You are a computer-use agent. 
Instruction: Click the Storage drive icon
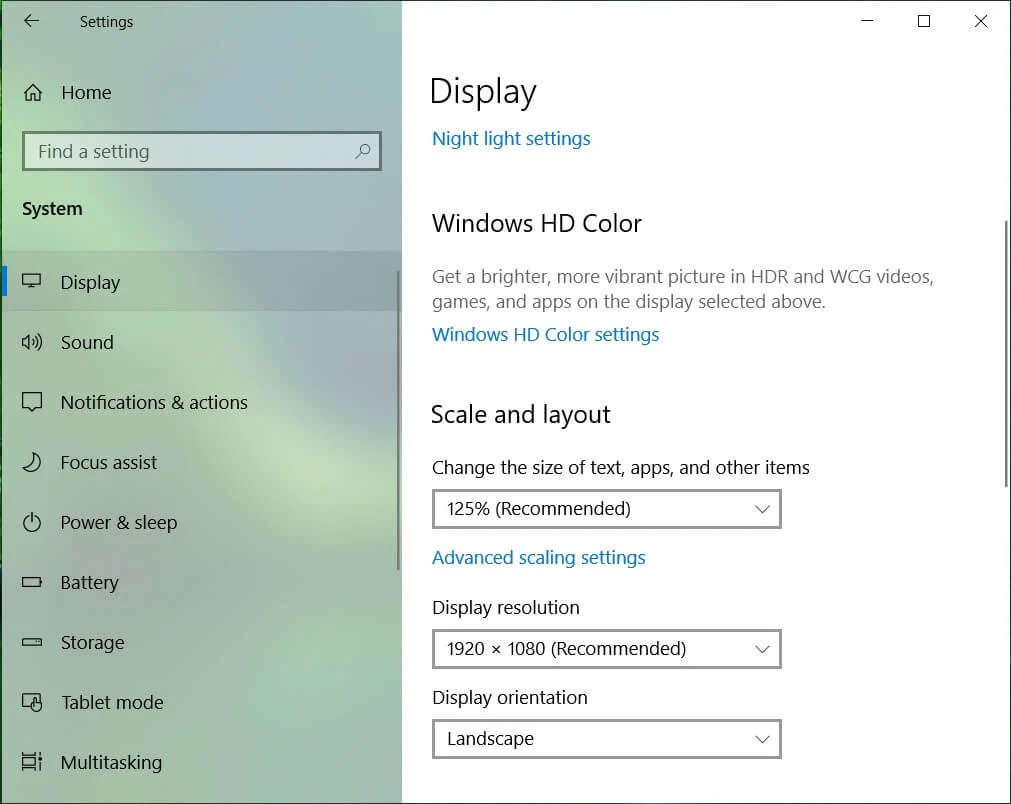click(x=32, y=642)
